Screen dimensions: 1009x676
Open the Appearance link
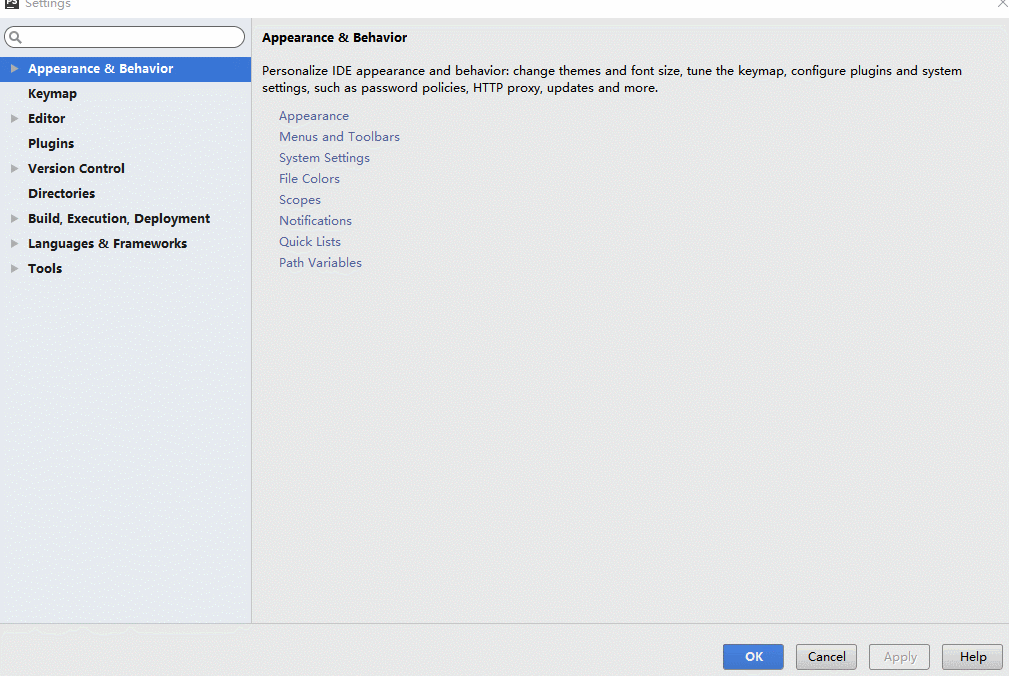(x=313, y=116)
